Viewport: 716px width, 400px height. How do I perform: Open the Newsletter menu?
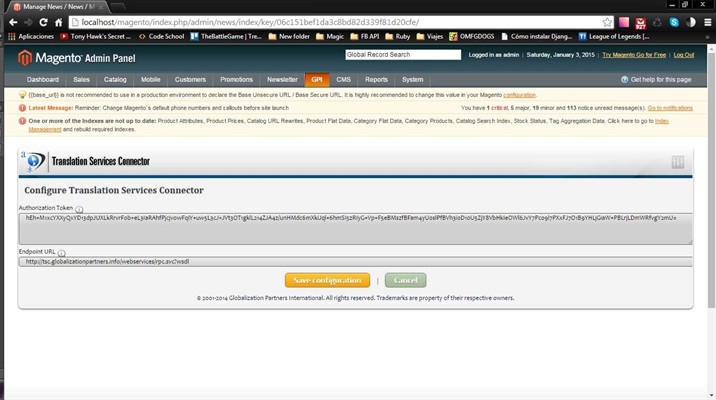point(282,79)
